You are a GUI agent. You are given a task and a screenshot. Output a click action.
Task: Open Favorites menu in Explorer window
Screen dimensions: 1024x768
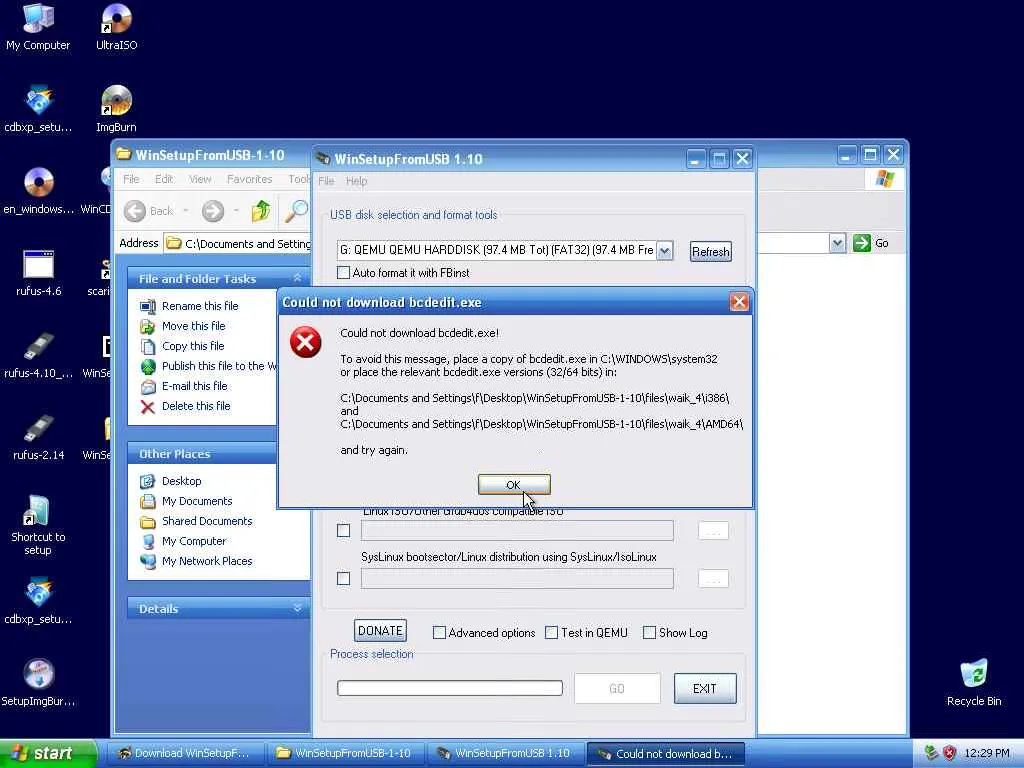click(249, 179)
